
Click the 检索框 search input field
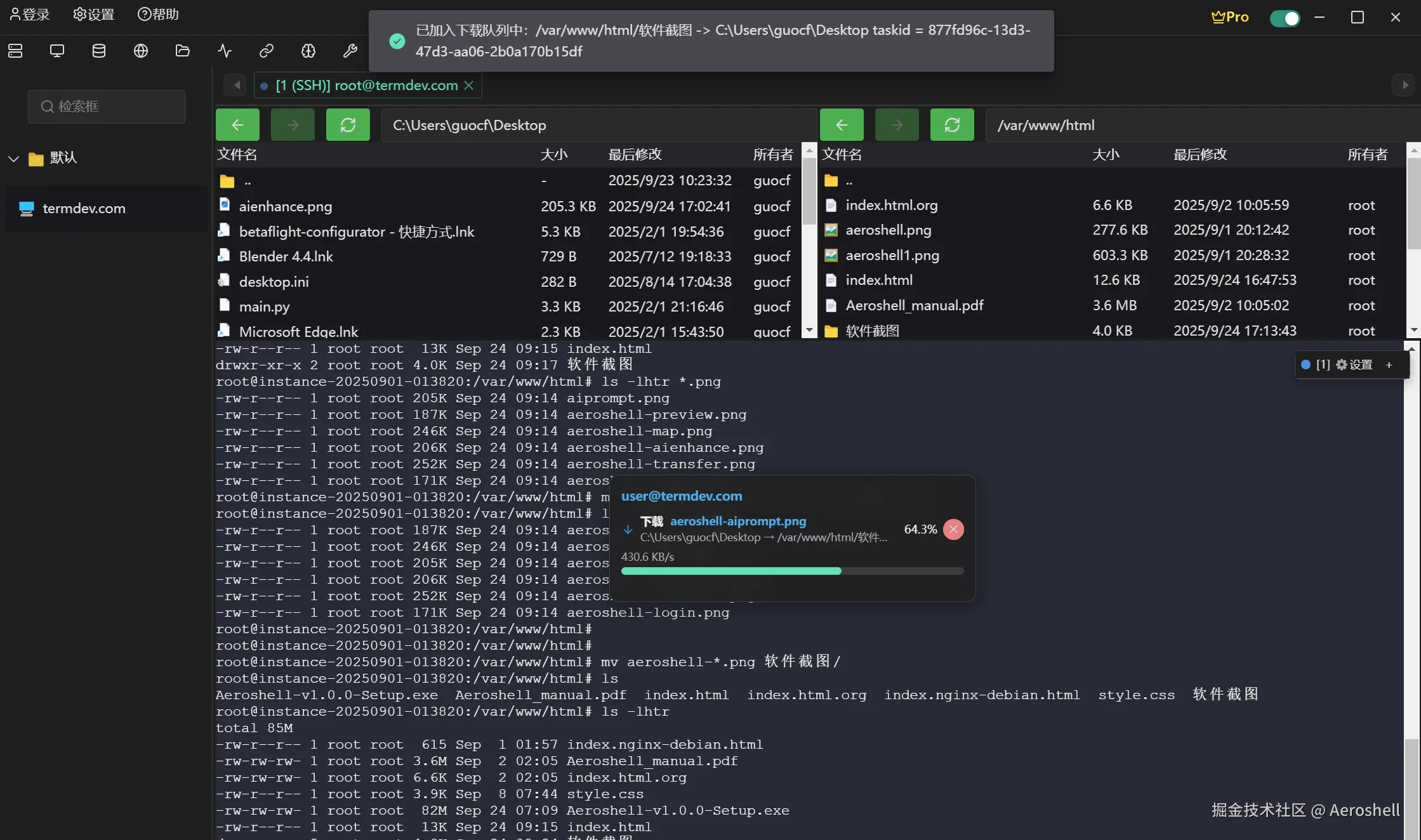click(x=107, y=107)
